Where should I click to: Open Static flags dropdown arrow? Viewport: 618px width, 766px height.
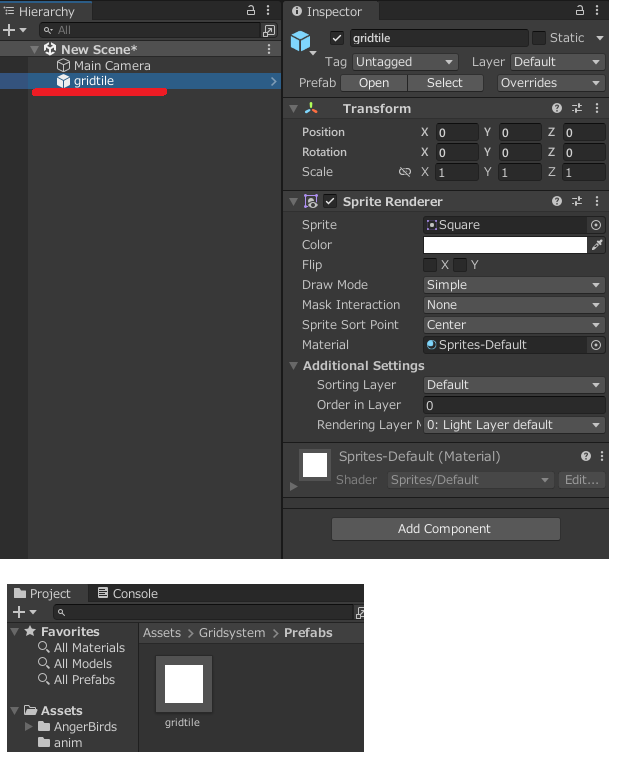pos(600,38)
